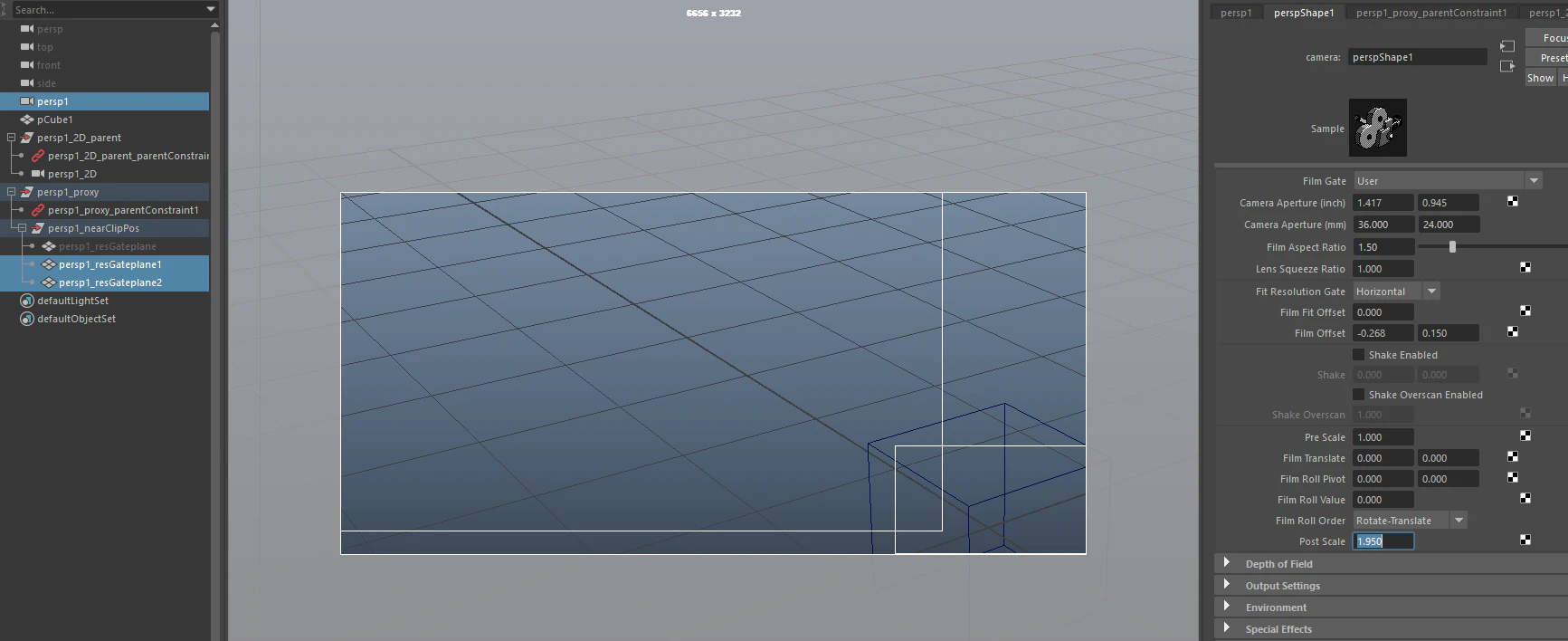Image resolution: width=1568 pixels, height=641 pixels.
Task: Click the go-to-output-connection icon beside camera field
Action: (1507, 66)
